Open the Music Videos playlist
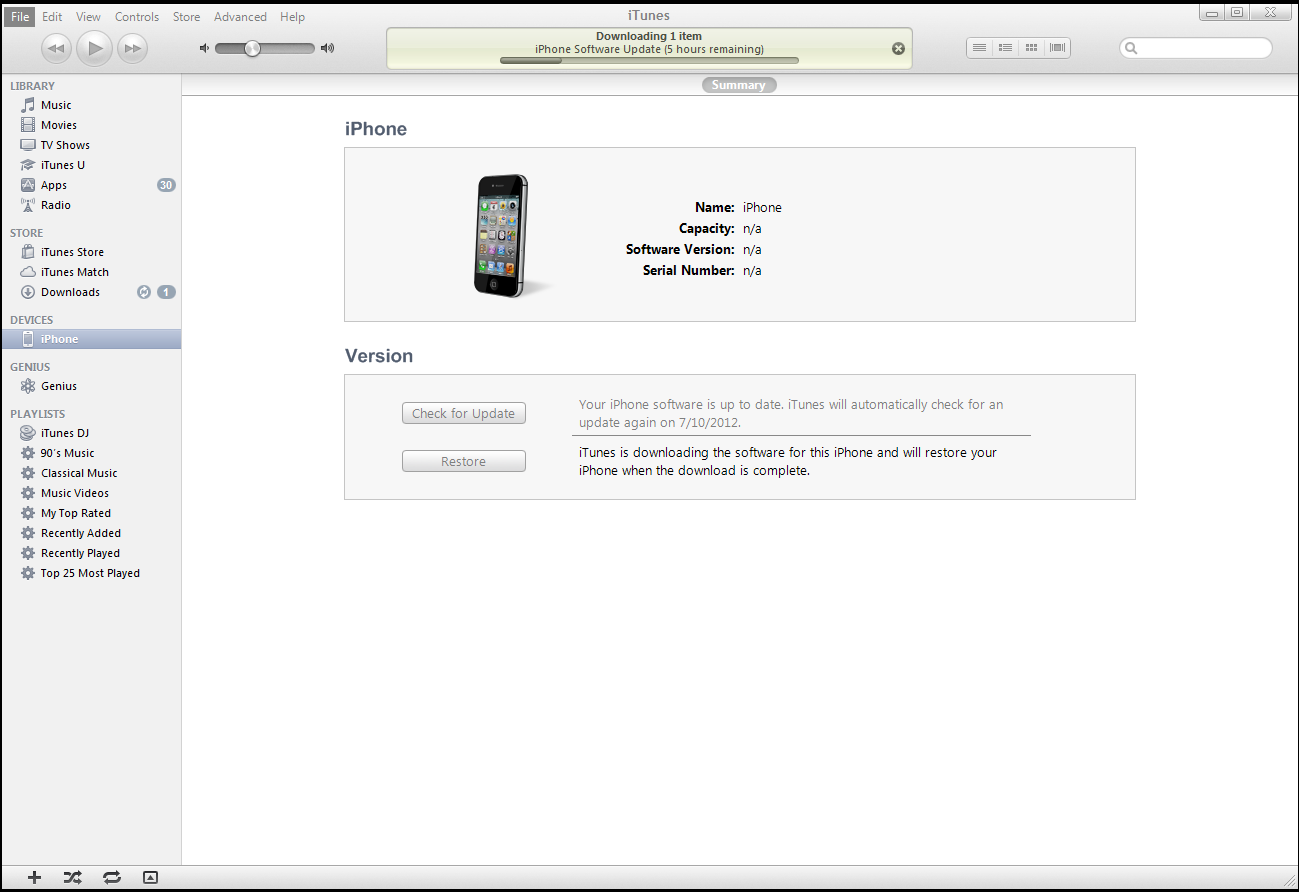 point(91,493)
